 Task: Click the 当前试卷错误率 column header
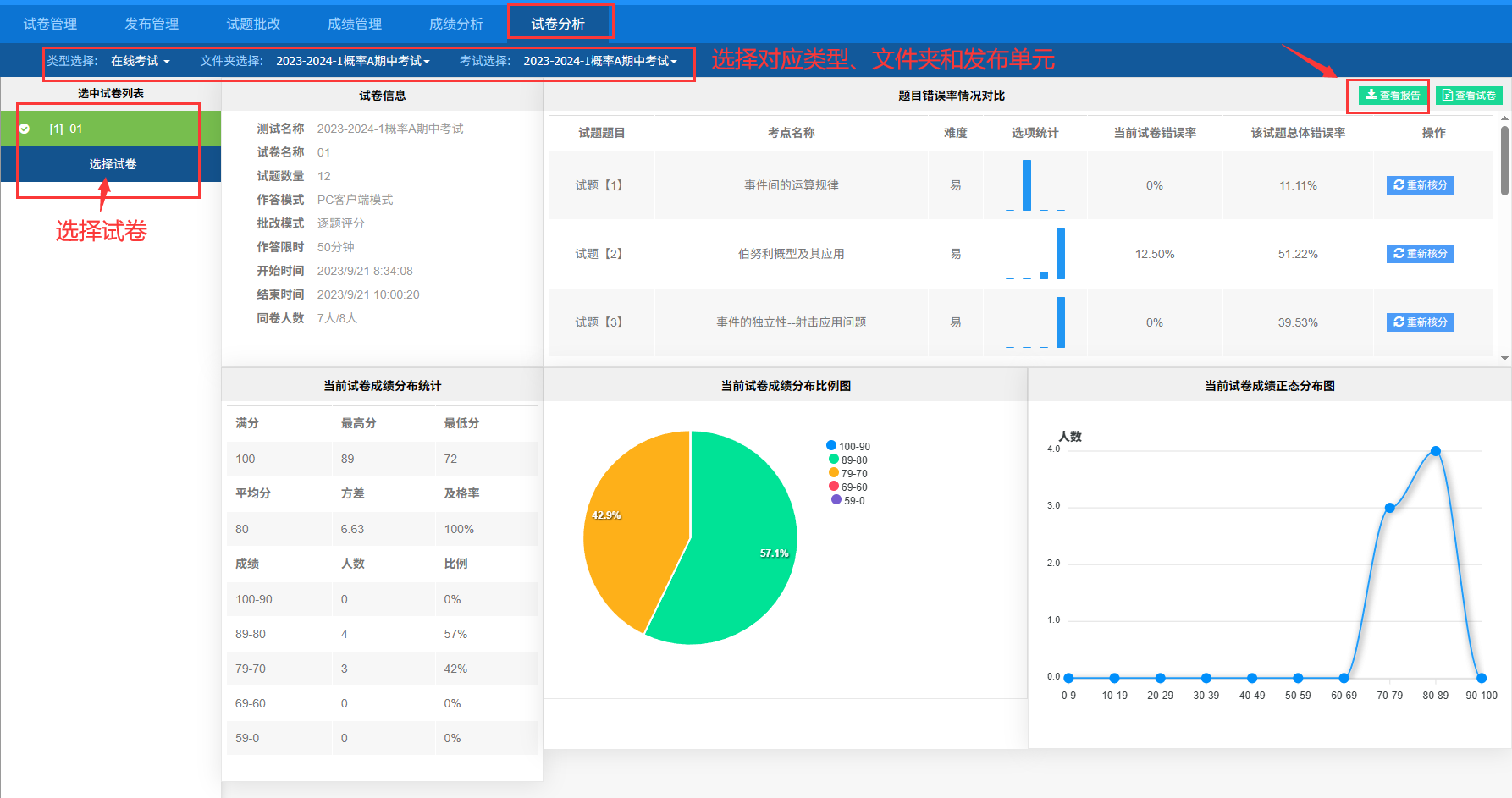tap(1155, 133)
